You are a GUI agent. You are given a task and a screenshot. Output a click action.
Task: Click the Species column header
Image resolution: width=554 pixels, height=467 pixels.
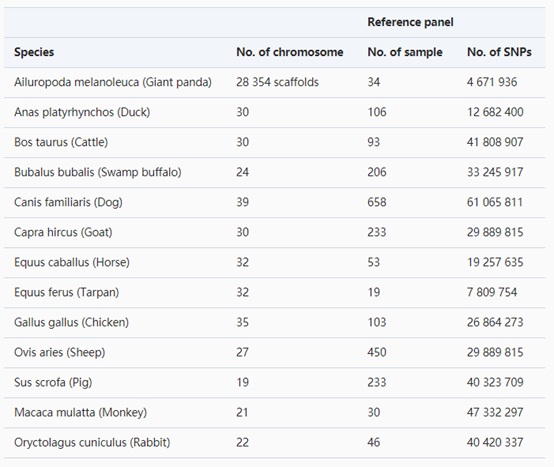coord(34,52)
